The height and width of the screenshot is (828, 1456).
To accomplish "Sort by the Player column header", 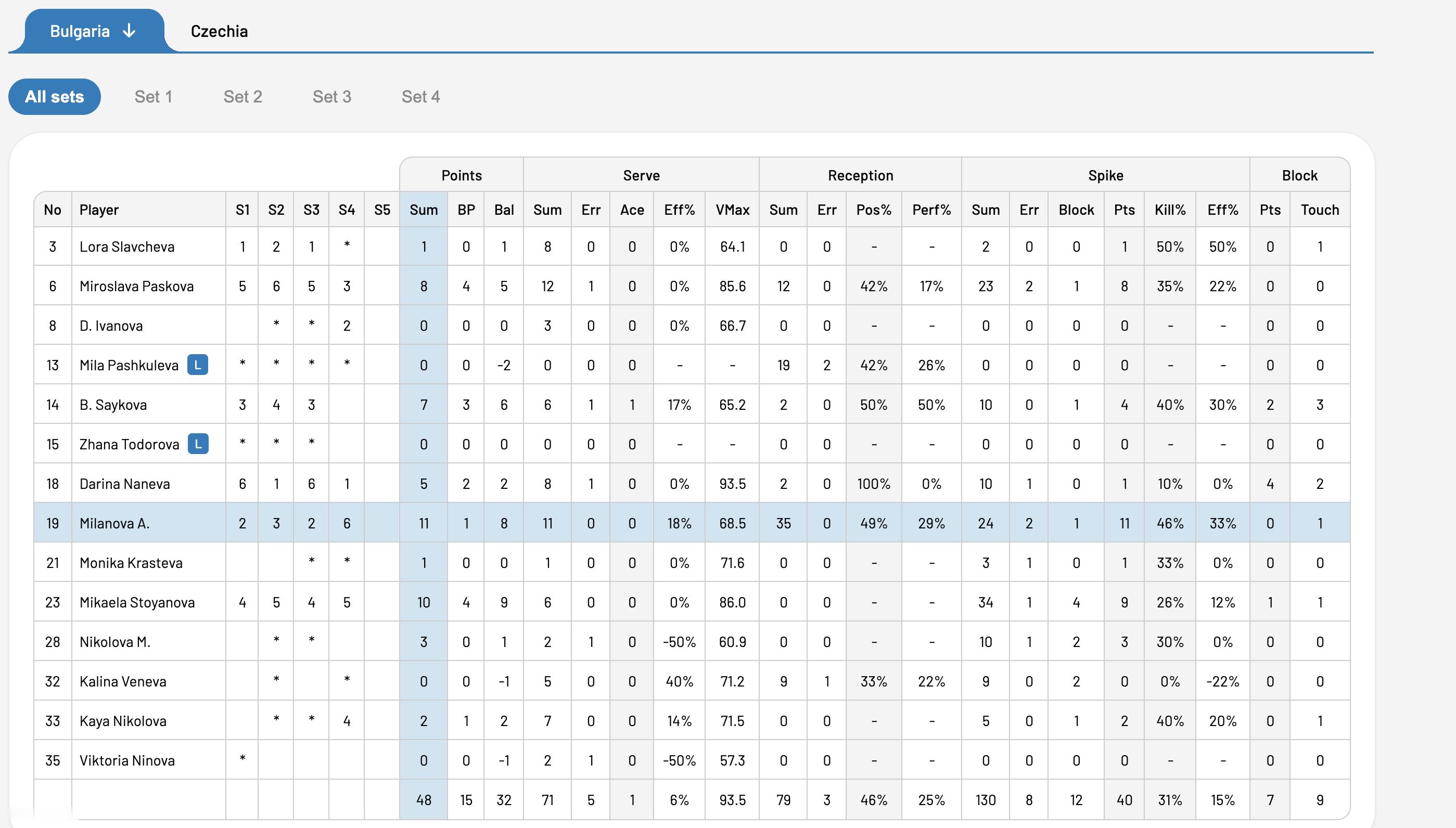I will click(x=149, y=210).
